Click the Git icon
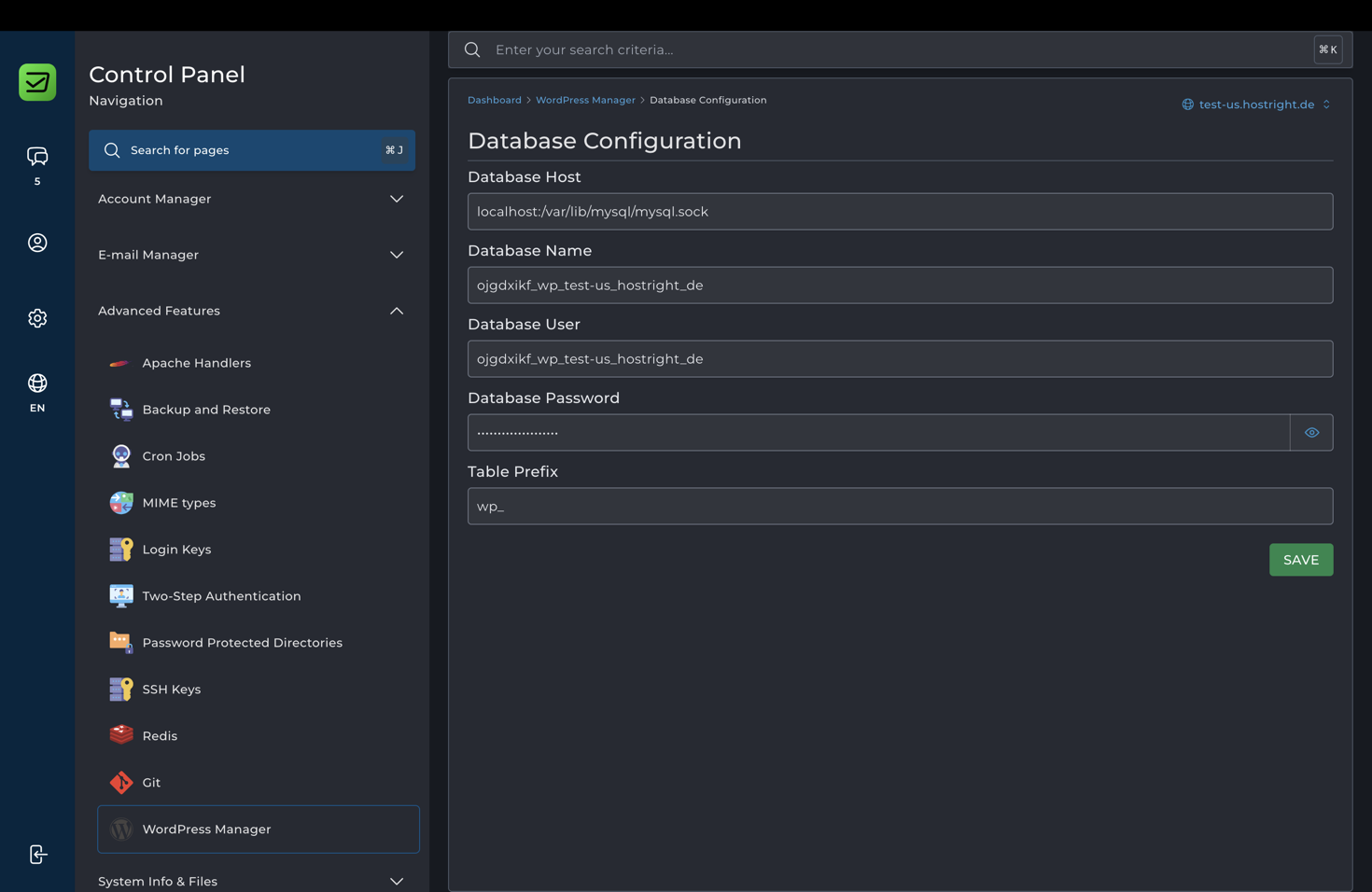Viewport: 1372px width, 892px height. tap(120, 783)
